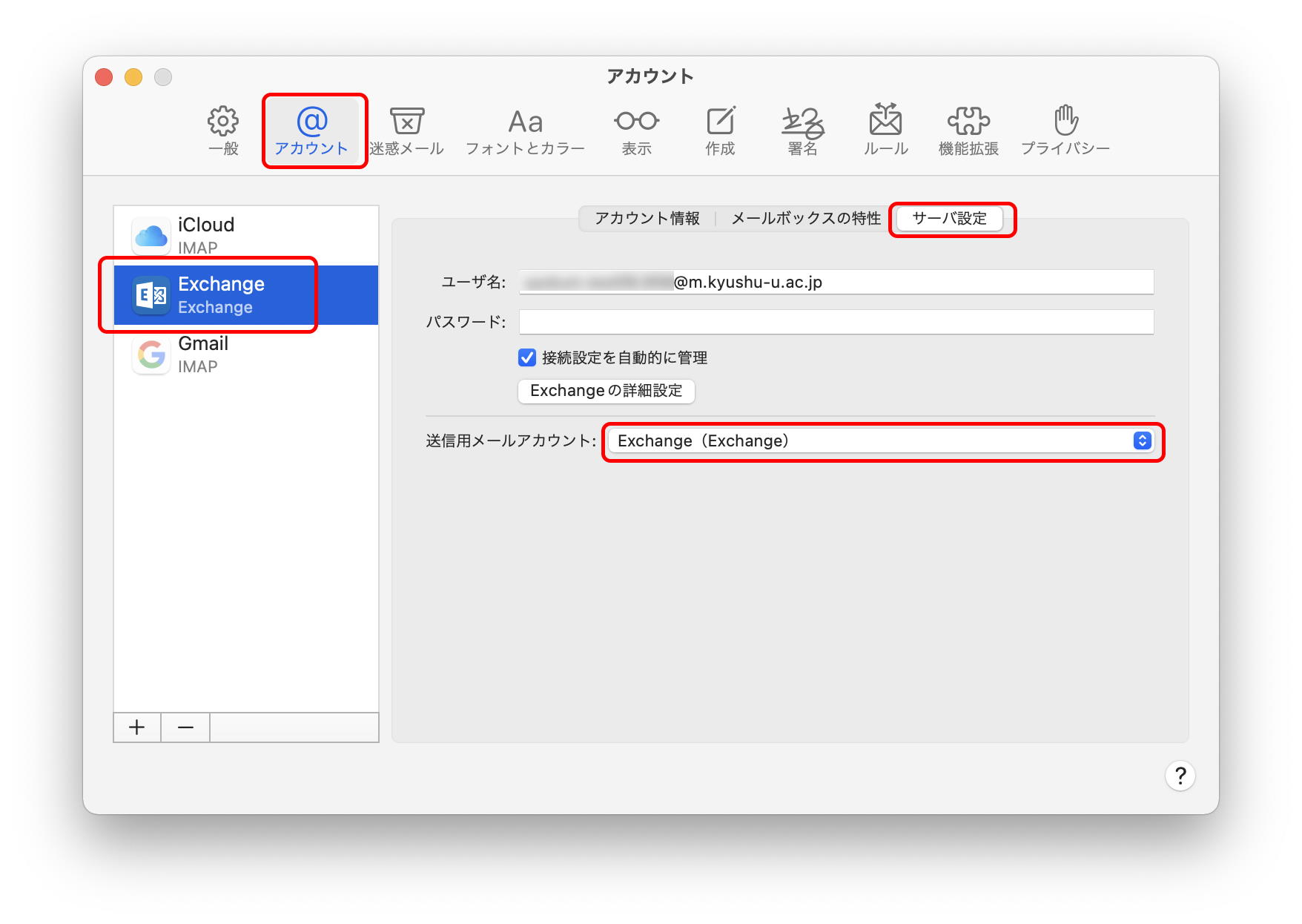This screenshot has width=1302, height=924.
Task: Click the パスワード input field
Action: pos(836,323)
